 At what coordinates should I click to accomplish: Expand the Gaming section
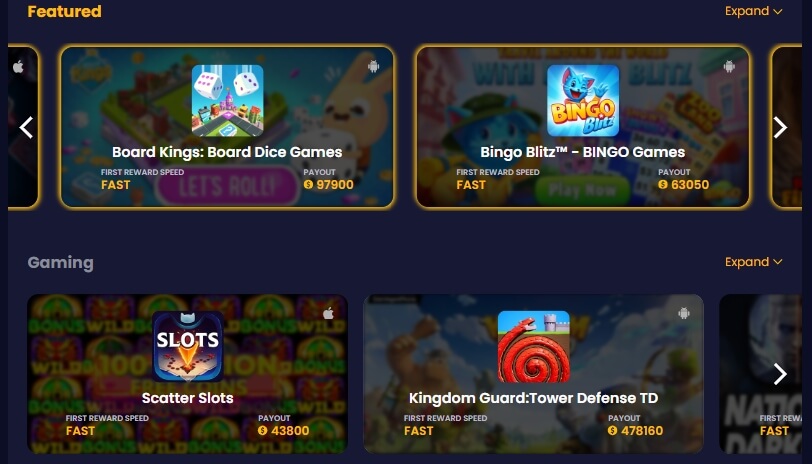[x=753, y=262]
